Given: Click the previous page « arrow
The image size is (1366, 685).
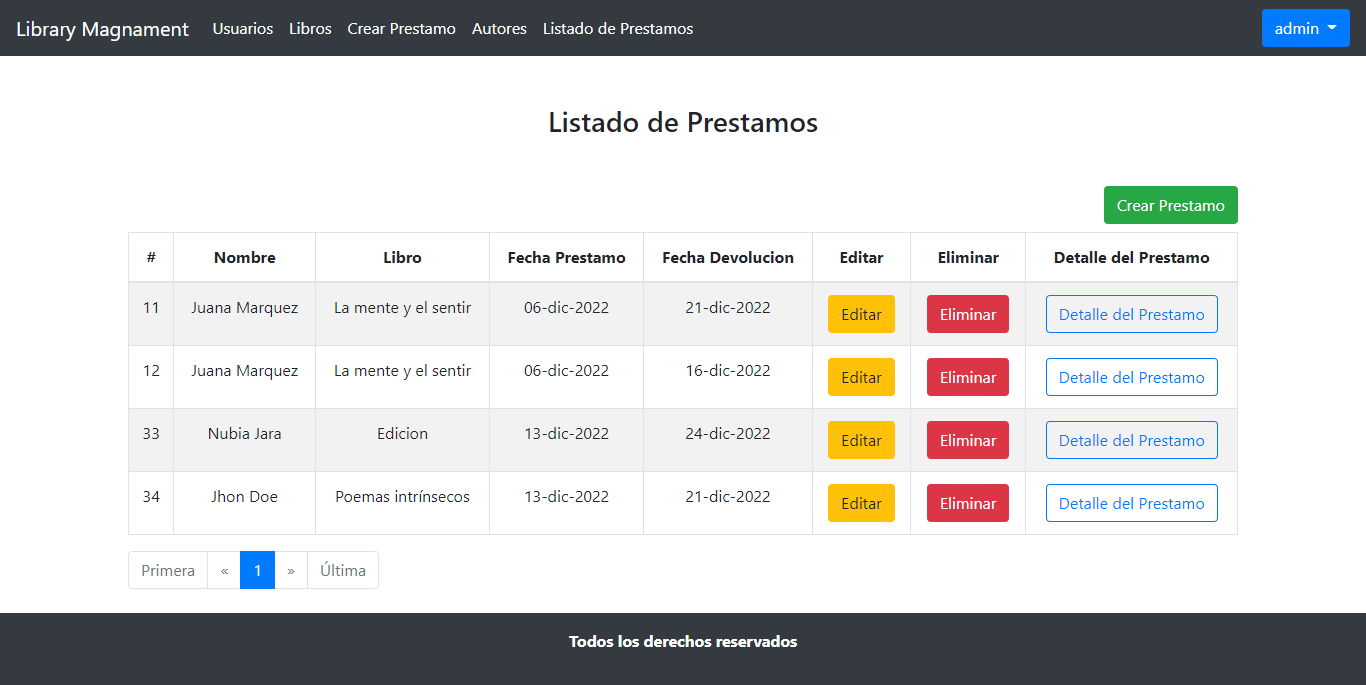Looking at the screenshot, I should 224,570.
